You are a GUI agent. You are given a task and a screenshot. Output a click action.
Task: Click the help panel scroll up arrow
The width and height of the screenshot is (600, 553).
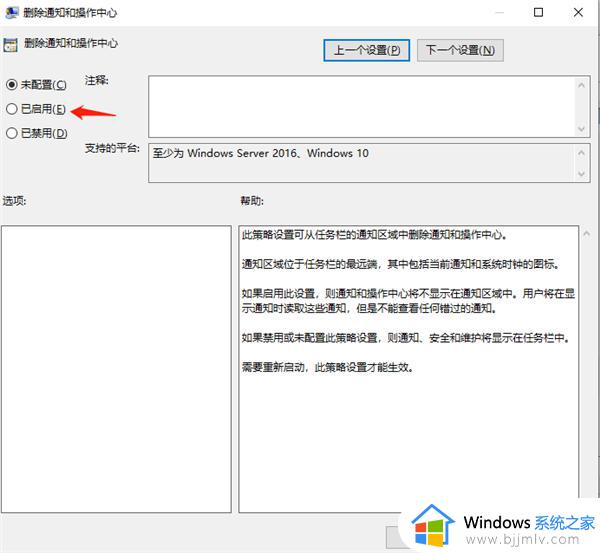point(586,233)
